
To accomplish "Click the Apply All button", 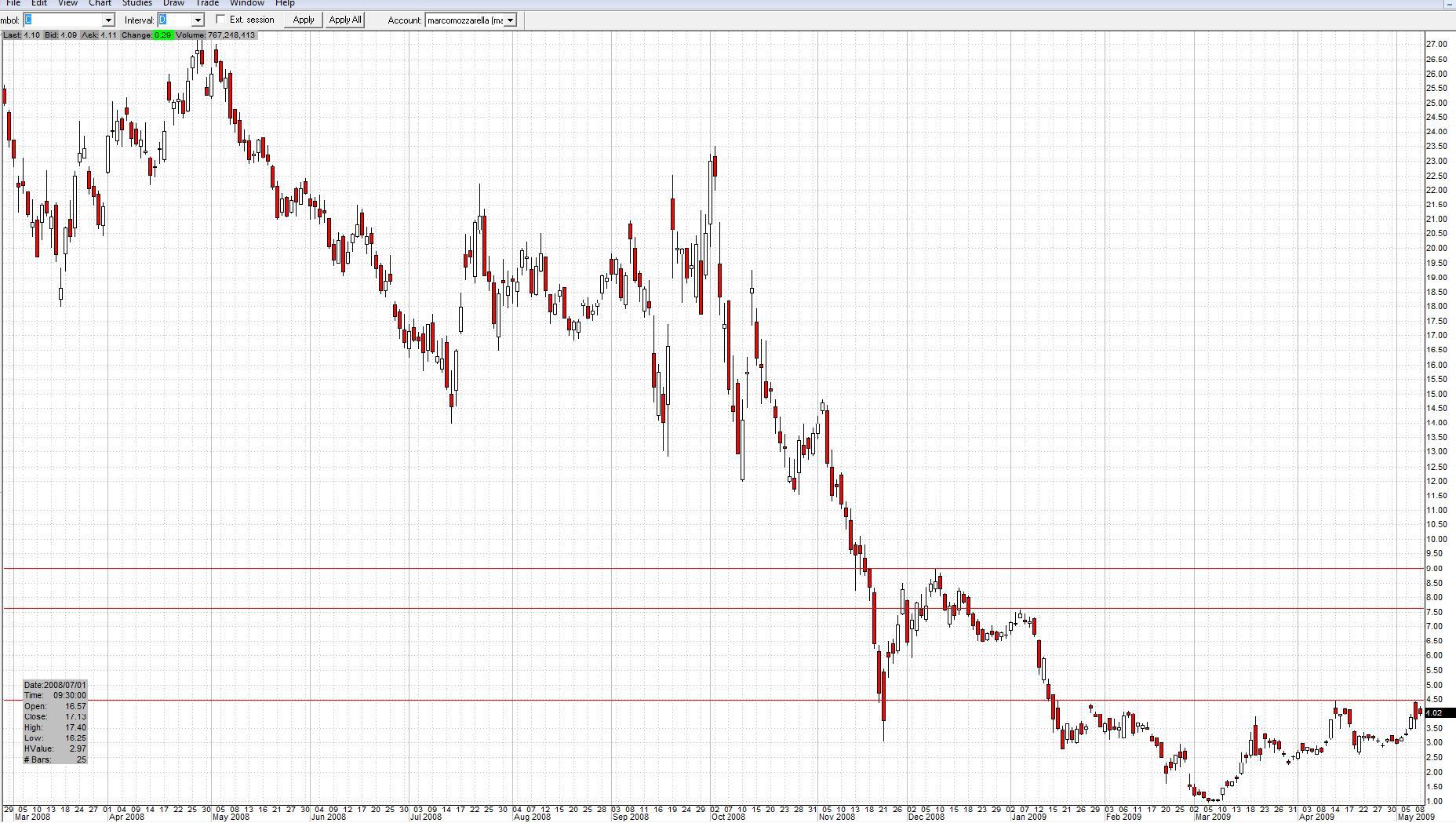I will tap(344, 20).
